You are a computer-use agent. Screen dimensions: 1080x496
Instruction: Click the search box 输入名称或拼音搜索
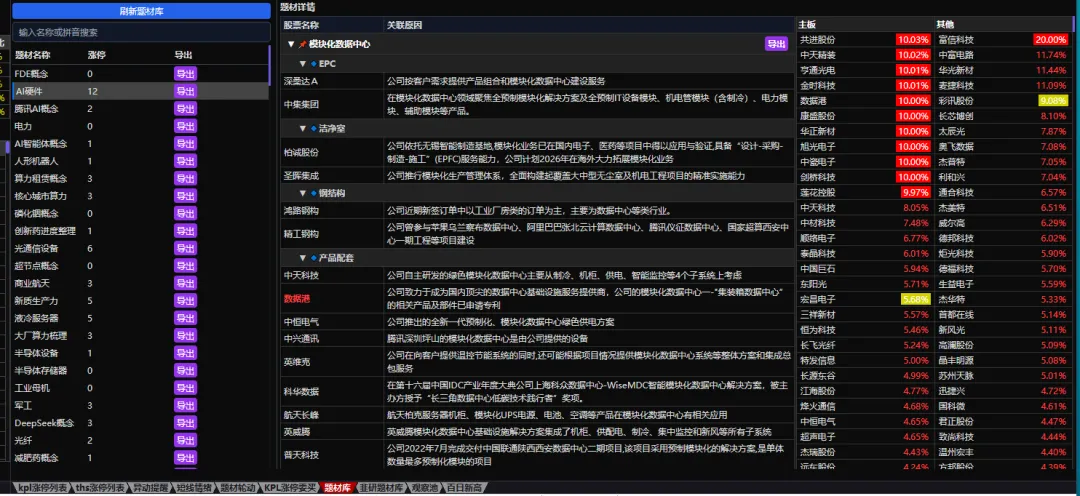coord(141,32)
